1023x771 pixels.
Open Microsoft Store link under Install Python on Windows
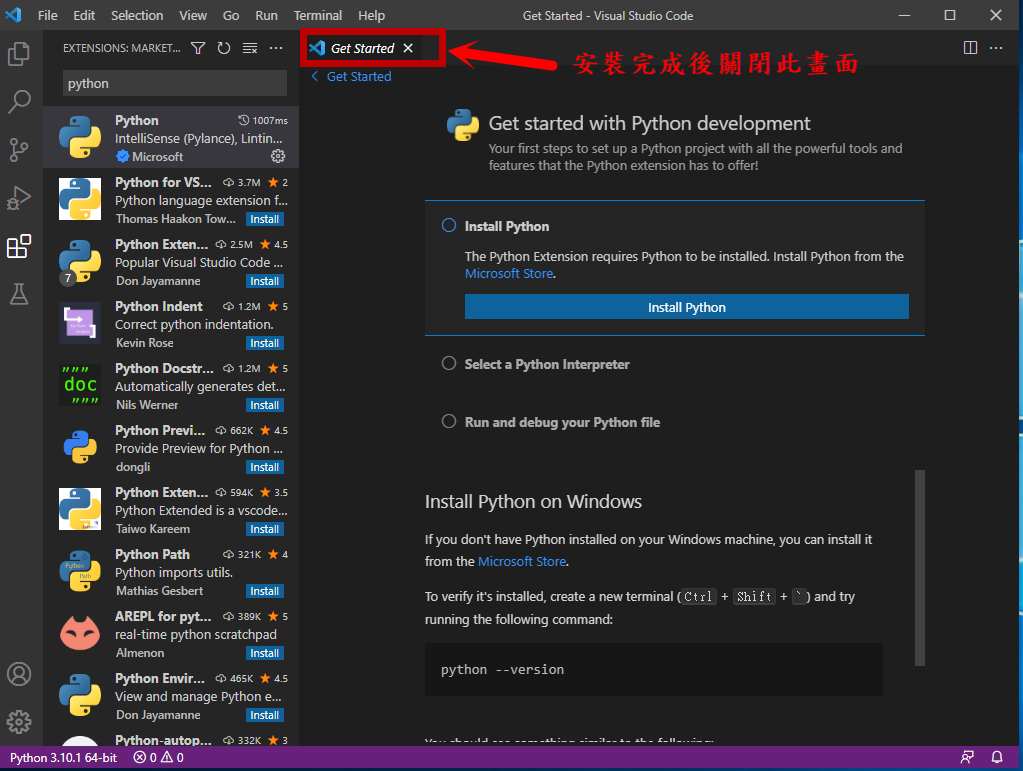(x=522, y=562)
